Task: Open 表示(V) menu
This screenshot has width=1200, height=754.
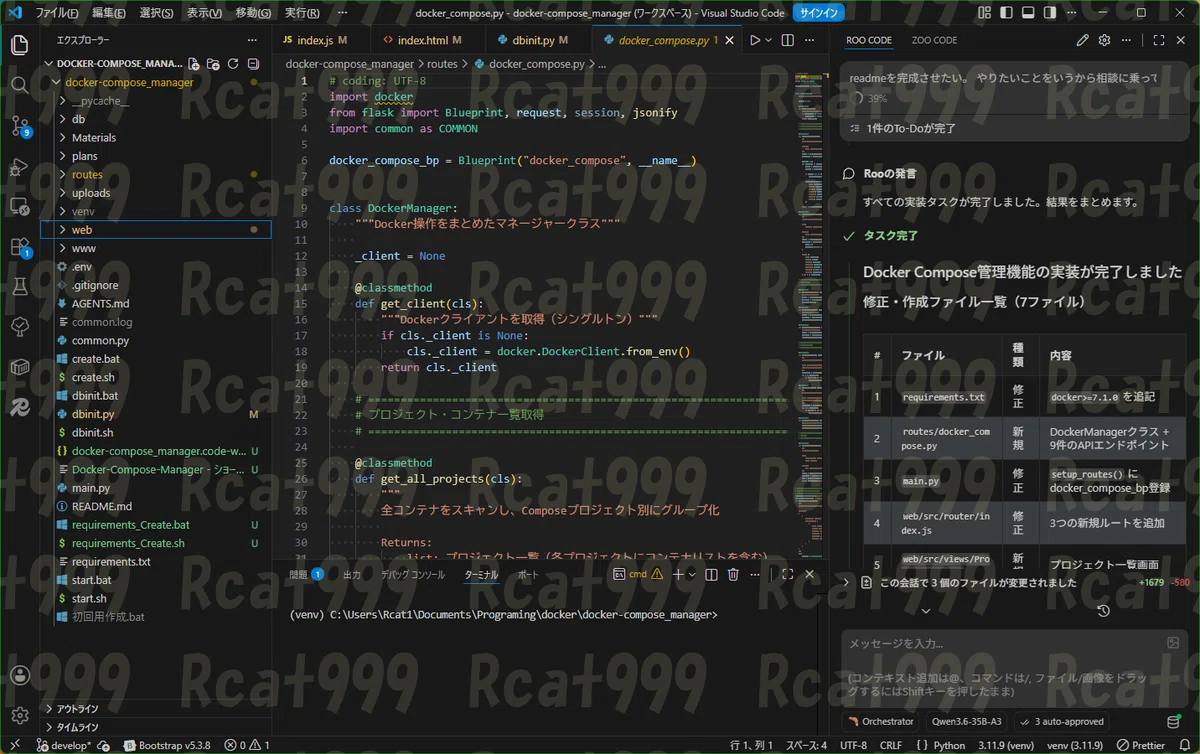Action: (x=205, y=13)
